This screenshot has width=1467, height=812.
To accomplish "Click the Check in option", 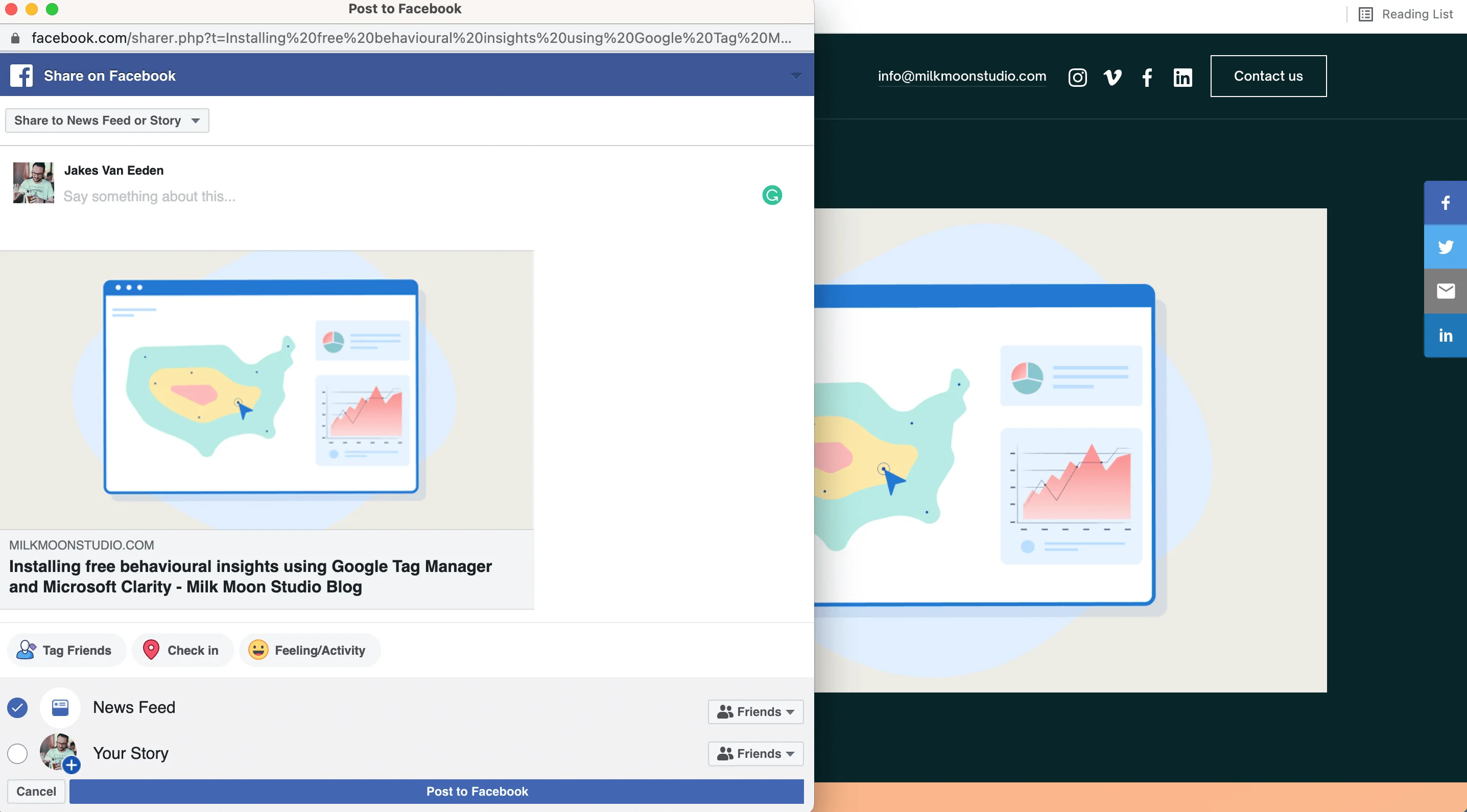I will tap(182, 650).
